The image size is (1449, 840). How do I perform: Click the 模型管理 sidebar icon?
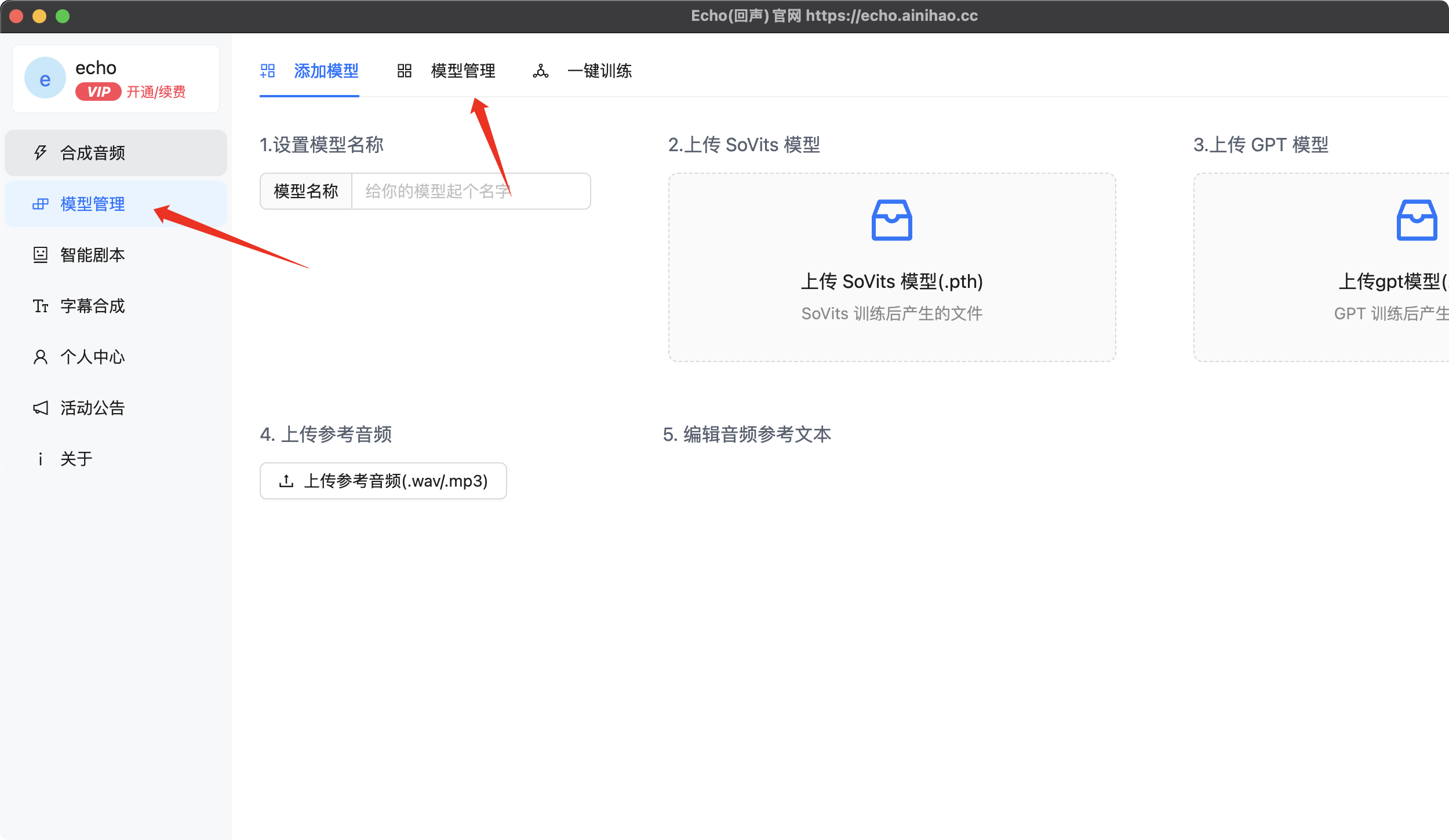(40, 204)
